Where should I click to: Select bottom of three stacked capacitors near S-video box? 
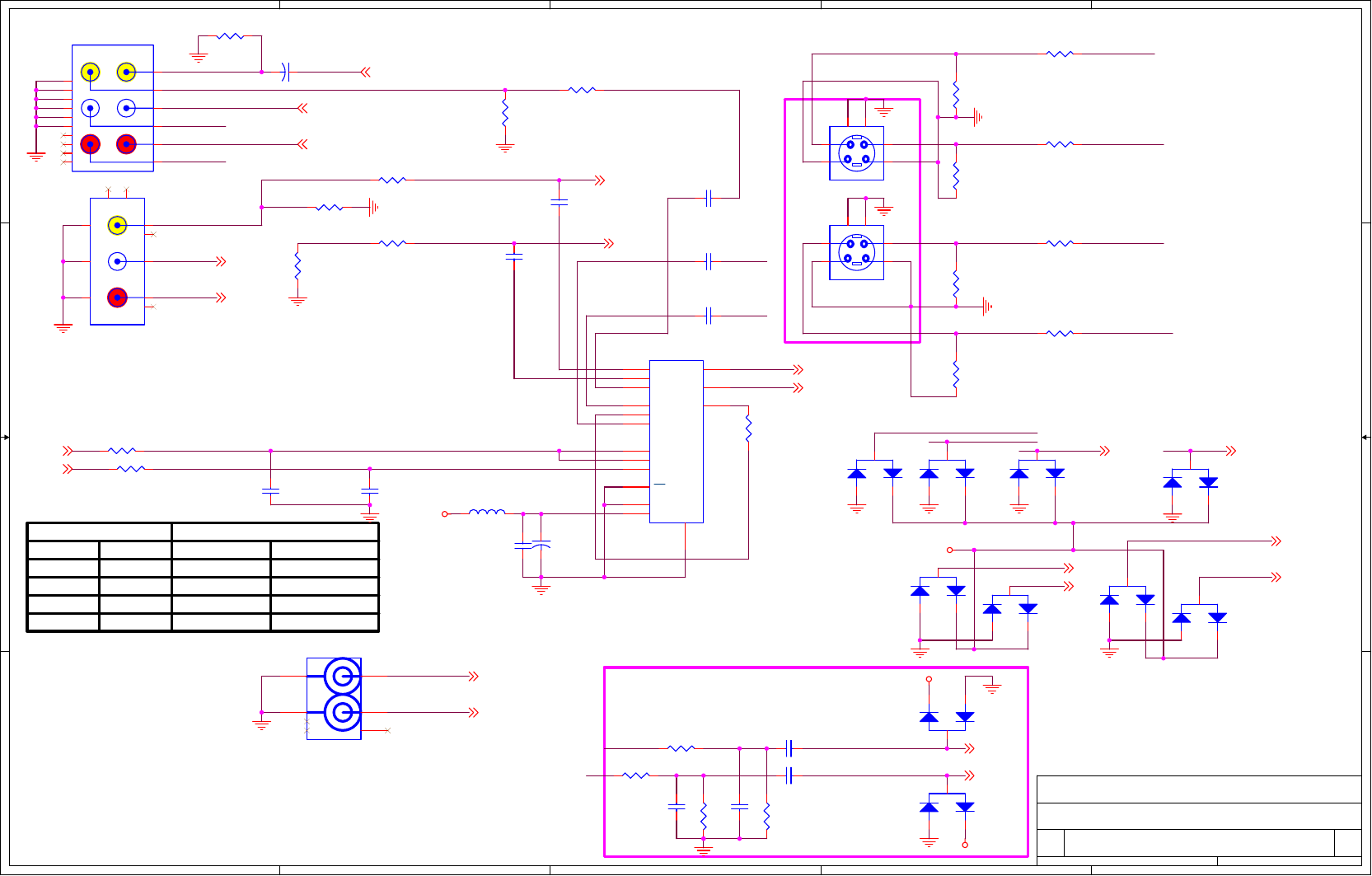coord(709,316)
